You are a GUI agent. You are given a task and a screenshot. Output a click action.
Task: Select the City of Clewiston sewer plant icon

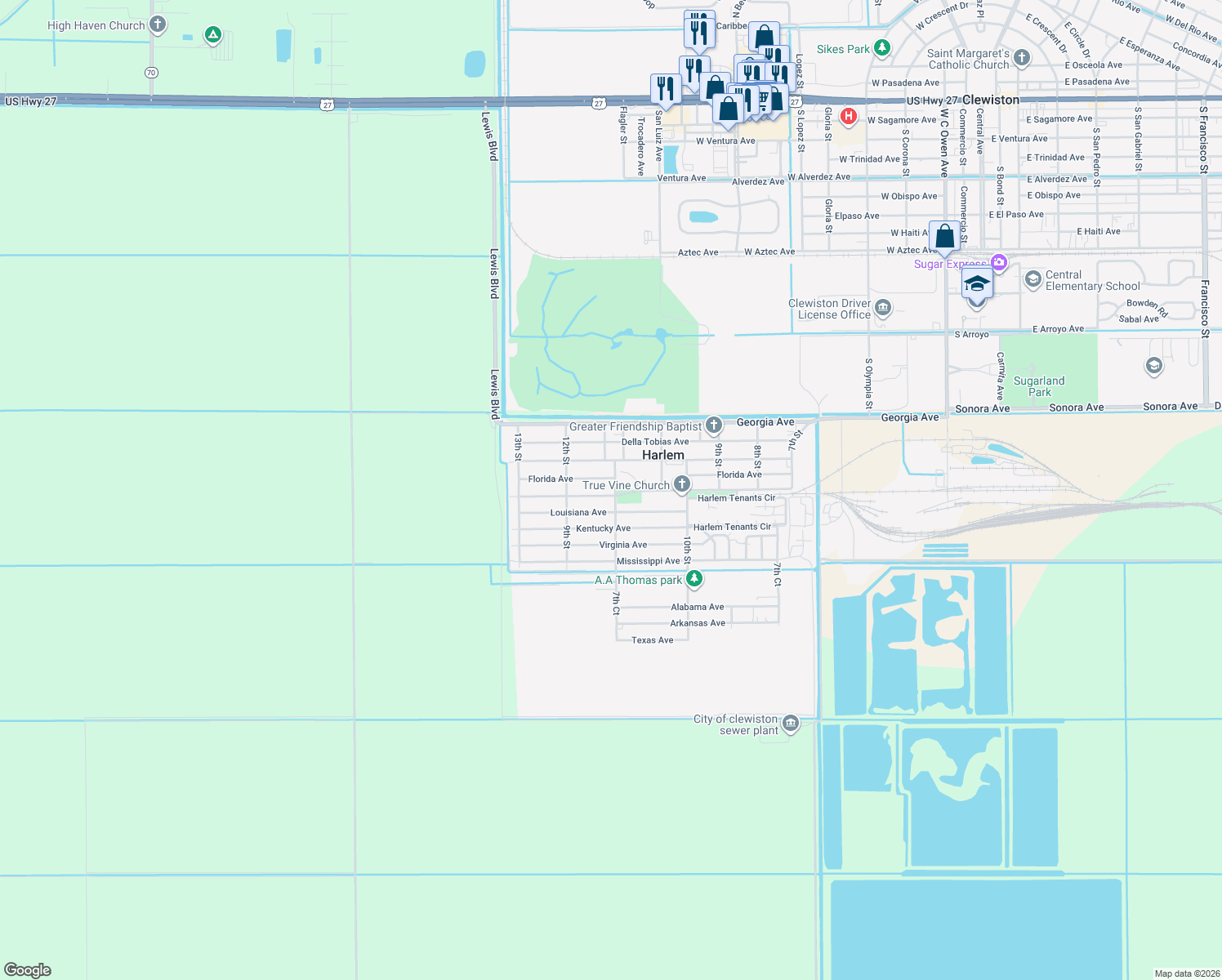point(789,724)
